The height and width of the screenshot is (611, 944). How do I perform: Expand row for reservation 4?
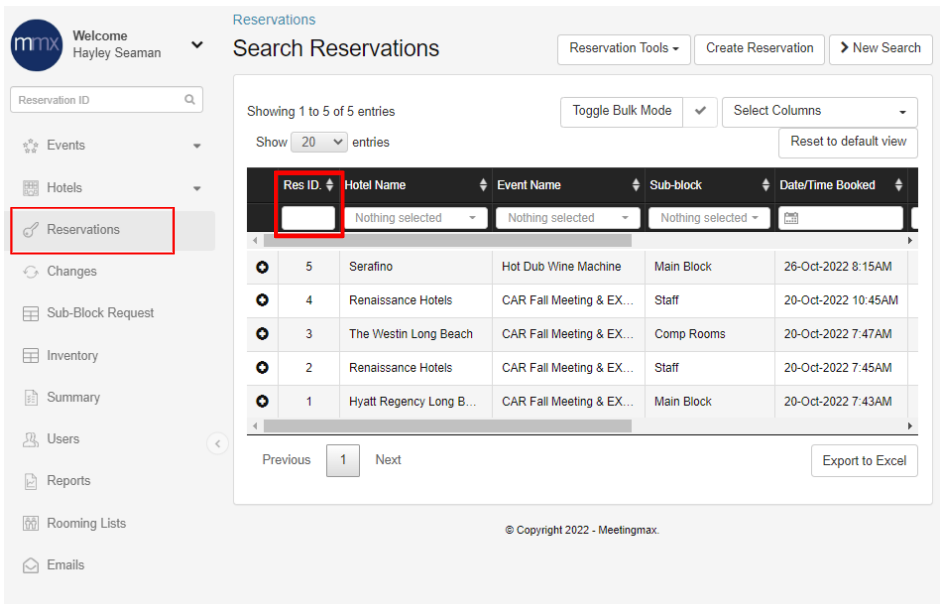coord(262,300)
